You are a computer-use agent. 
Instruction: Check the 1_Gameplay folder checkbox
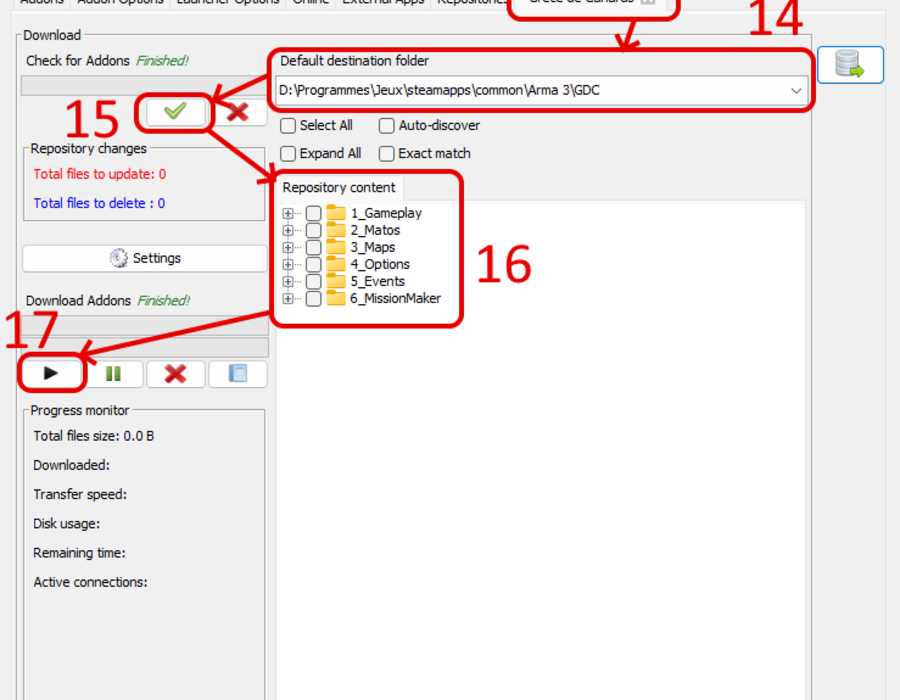313,213
